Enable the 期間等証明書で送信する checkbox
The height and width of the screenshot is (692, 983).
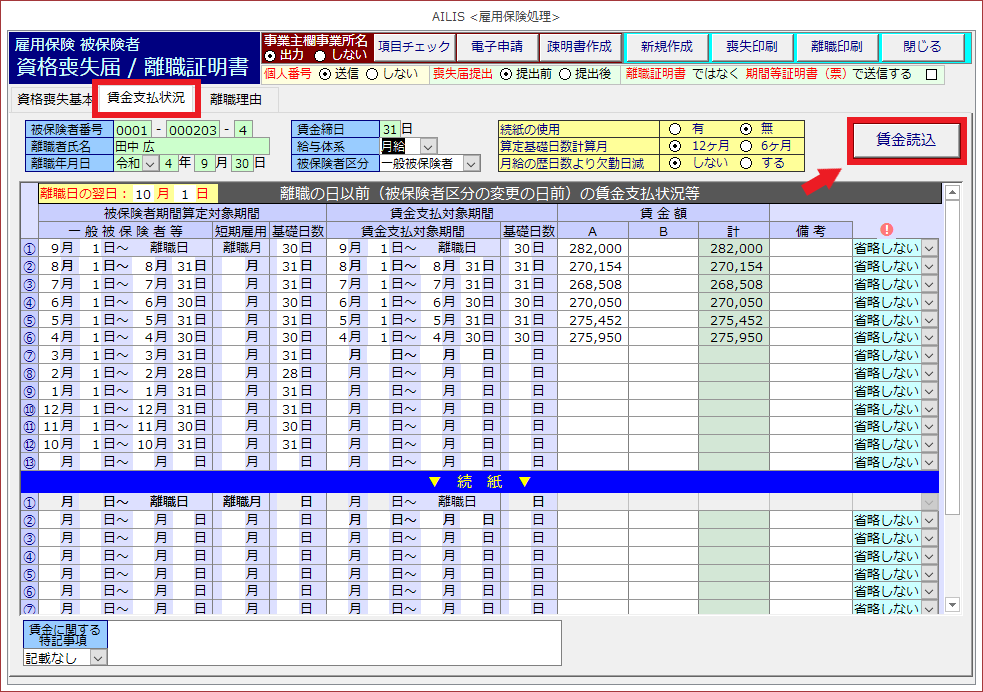(932, 74)
